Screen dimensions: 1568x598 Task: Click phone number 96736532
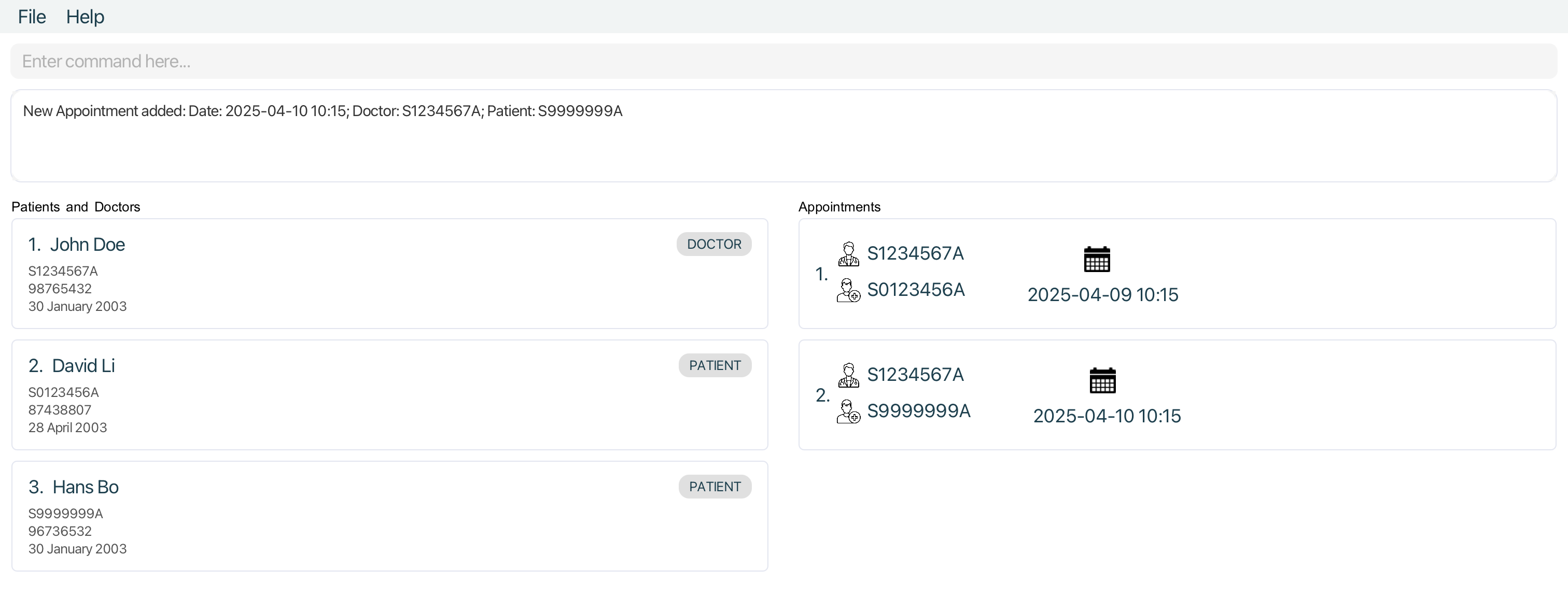click(60, 531)
